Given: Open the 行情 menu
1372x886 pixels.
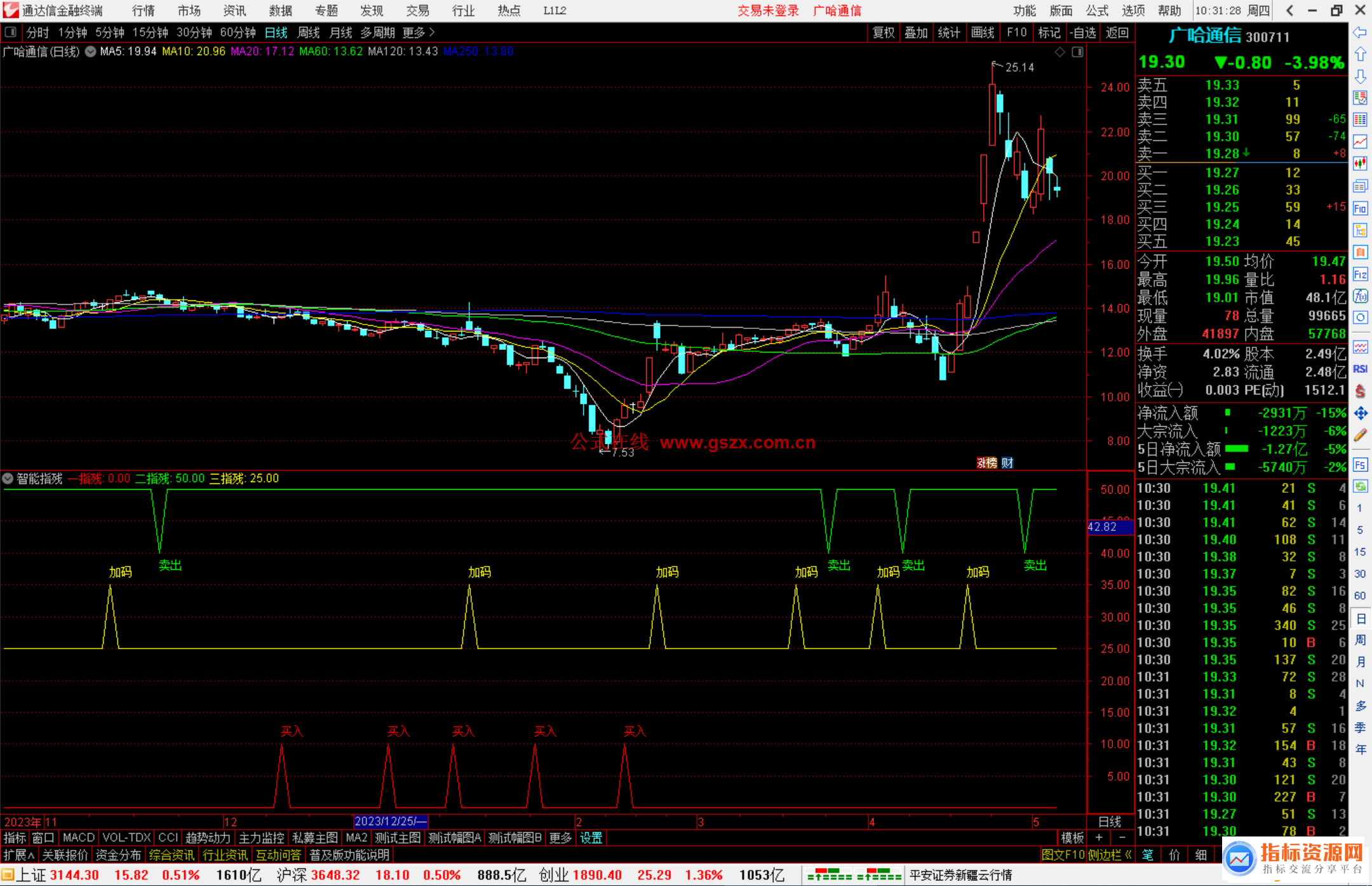Looking at the screenshot, I should click(x=144, y=10).
